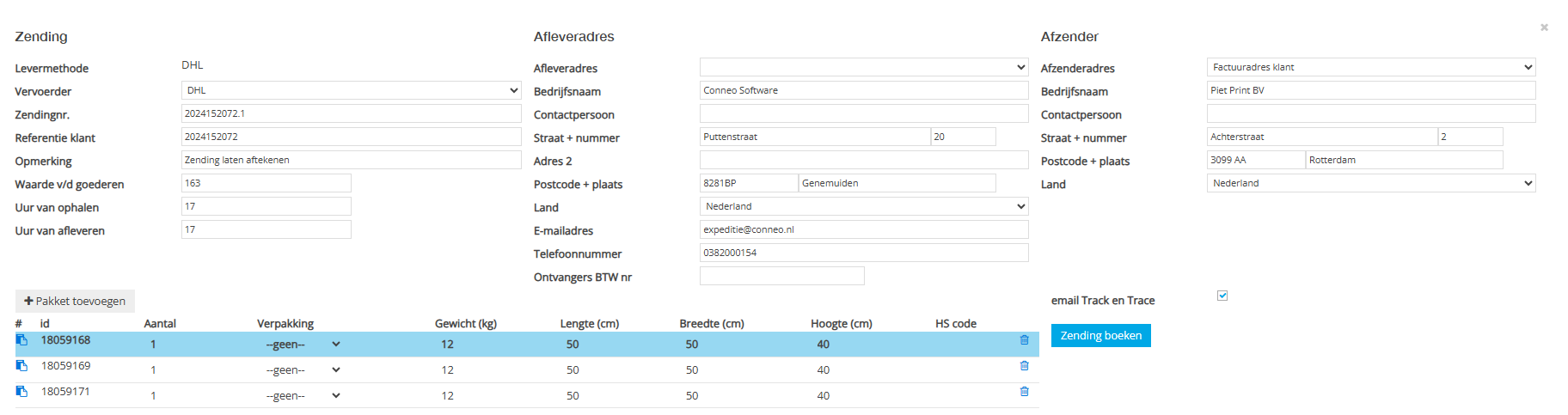Change the delivery address Land dropdown

(864, 206)
